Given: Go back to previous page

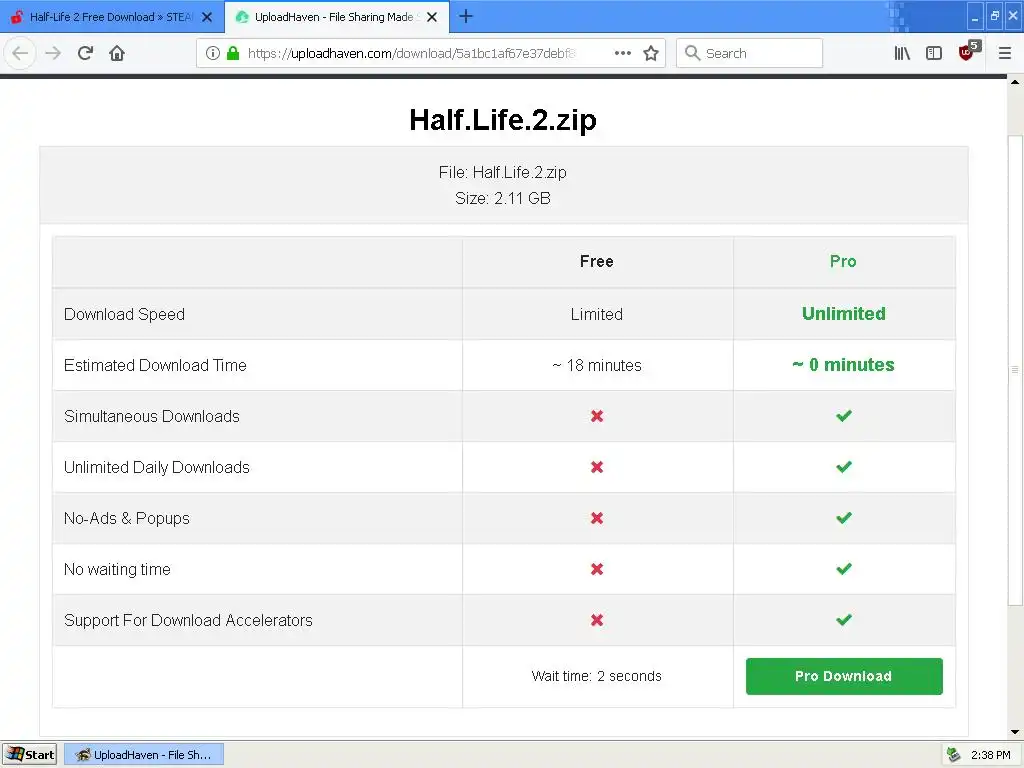Looking at the screenshot, I should coord(20,53).
